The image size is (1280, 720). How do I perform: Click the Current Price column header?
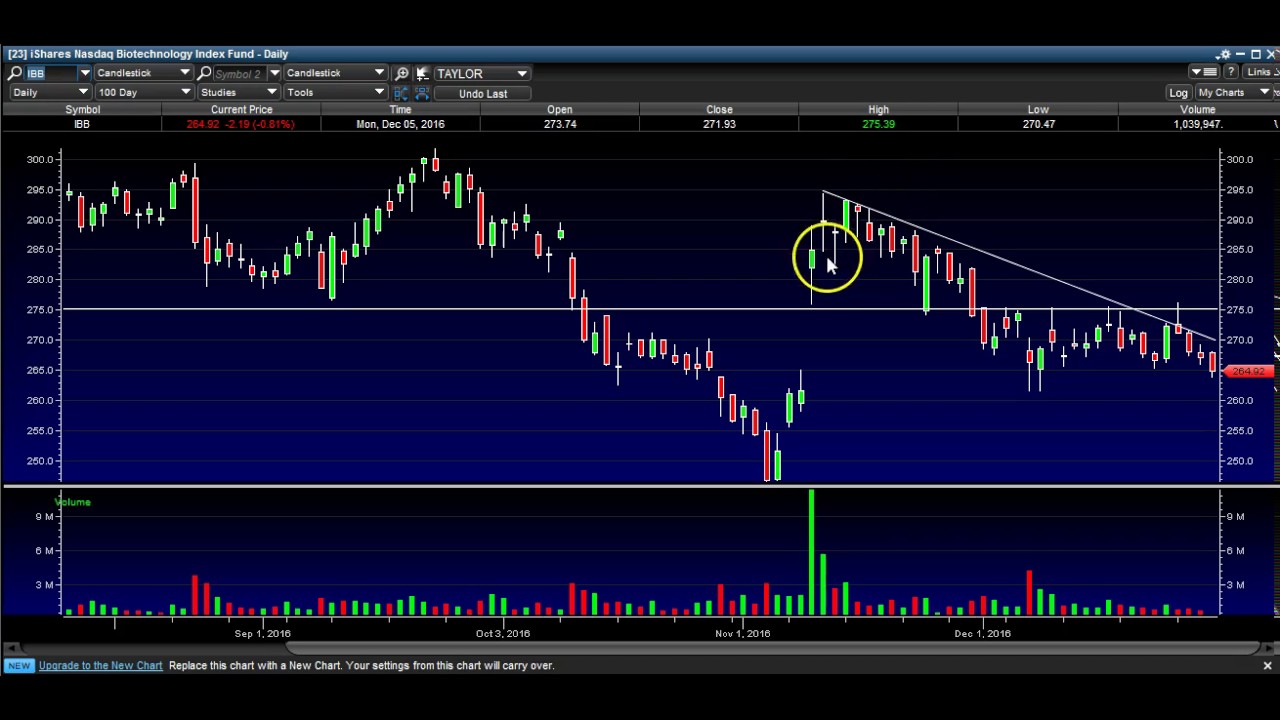click(241, 110)
